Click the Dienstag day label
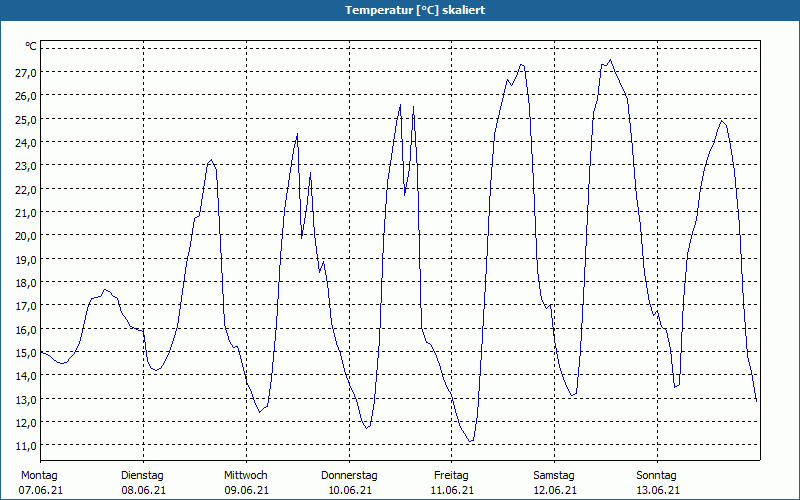The width and height of the screenshot is (800, 500). 142,476
